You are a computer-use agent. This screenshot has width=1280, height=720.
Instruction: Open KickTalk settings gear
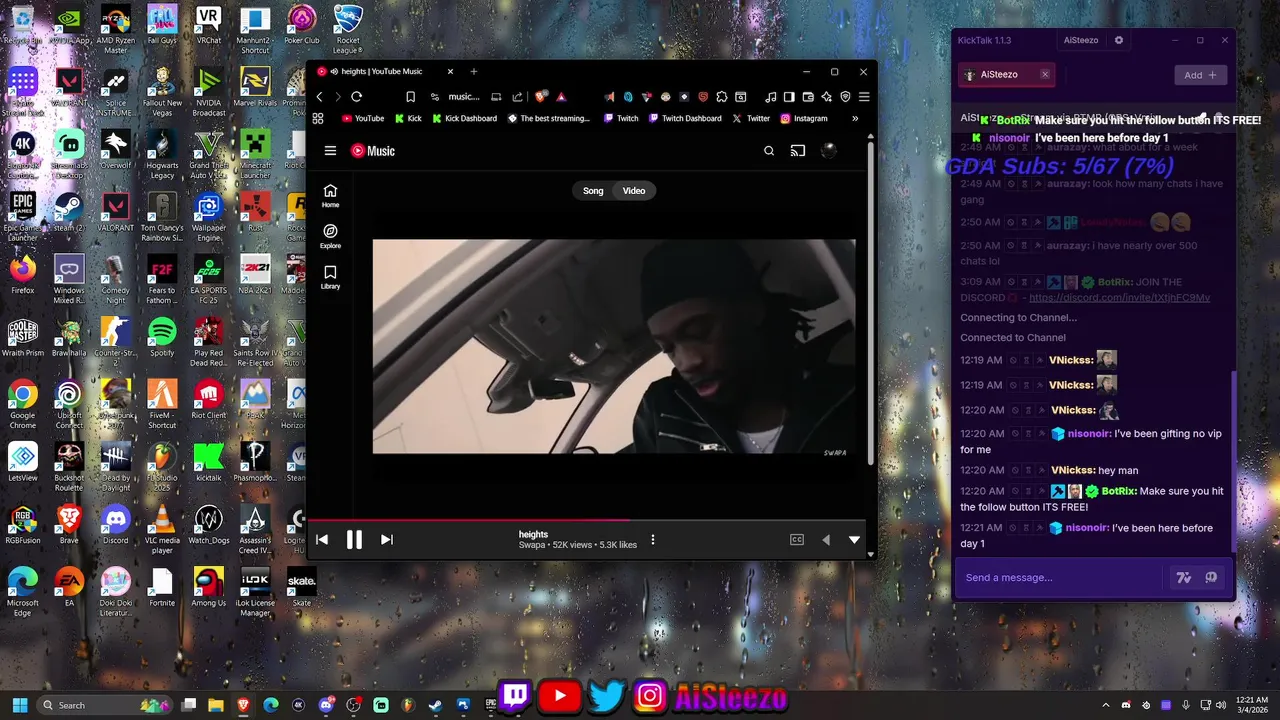(x=1119, y=41)
